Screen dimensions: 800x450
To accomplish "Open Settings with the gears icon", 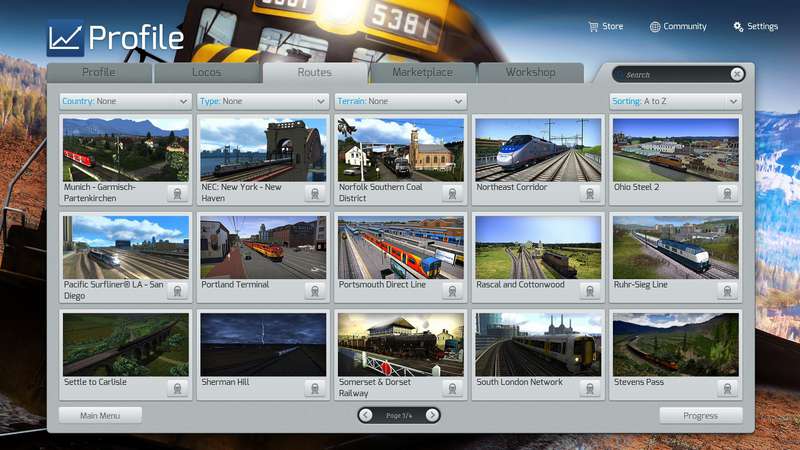I will (x=738, y=27).
